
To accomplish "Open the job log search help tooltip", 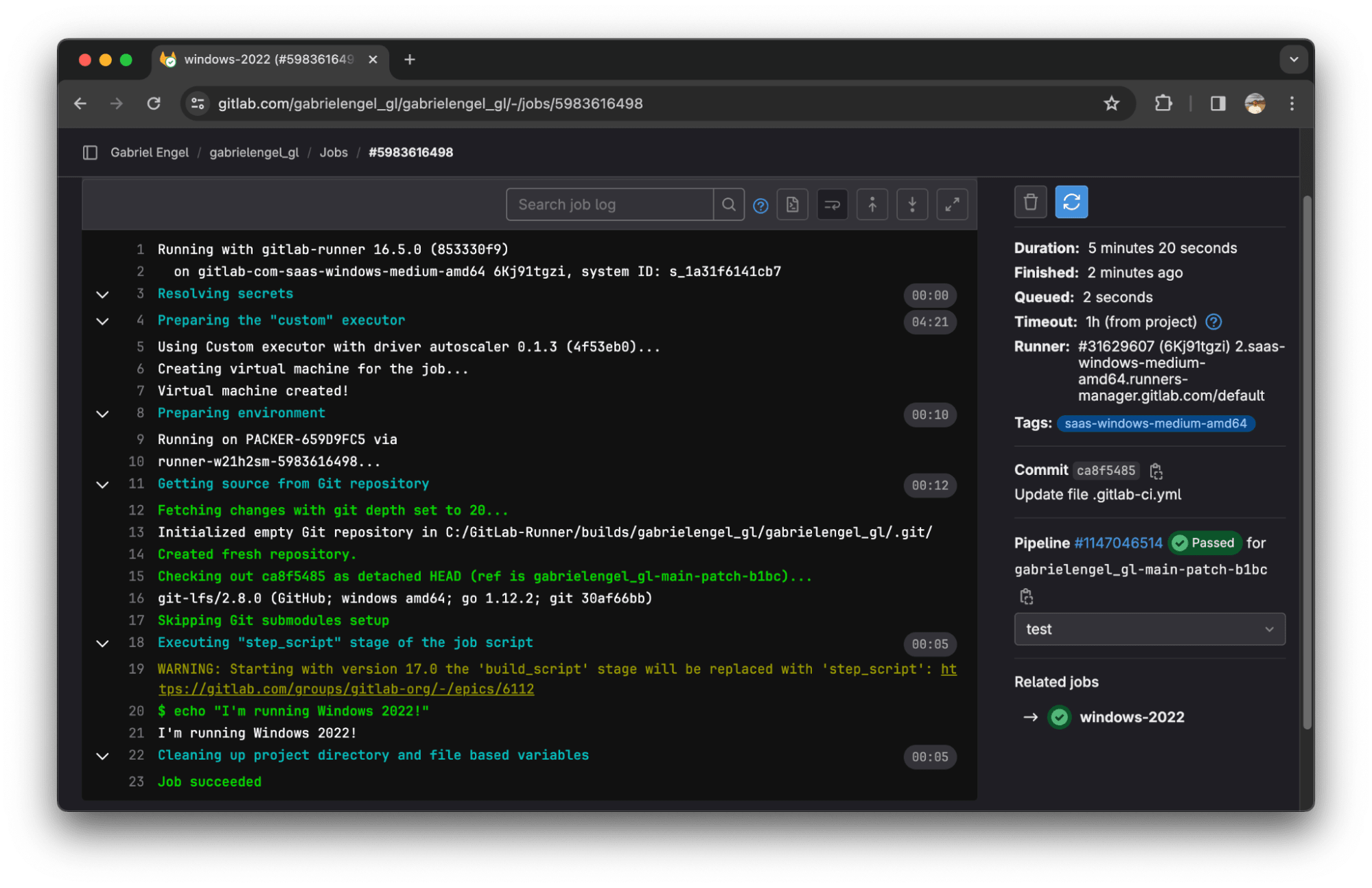I will click(x=760, y=205).
